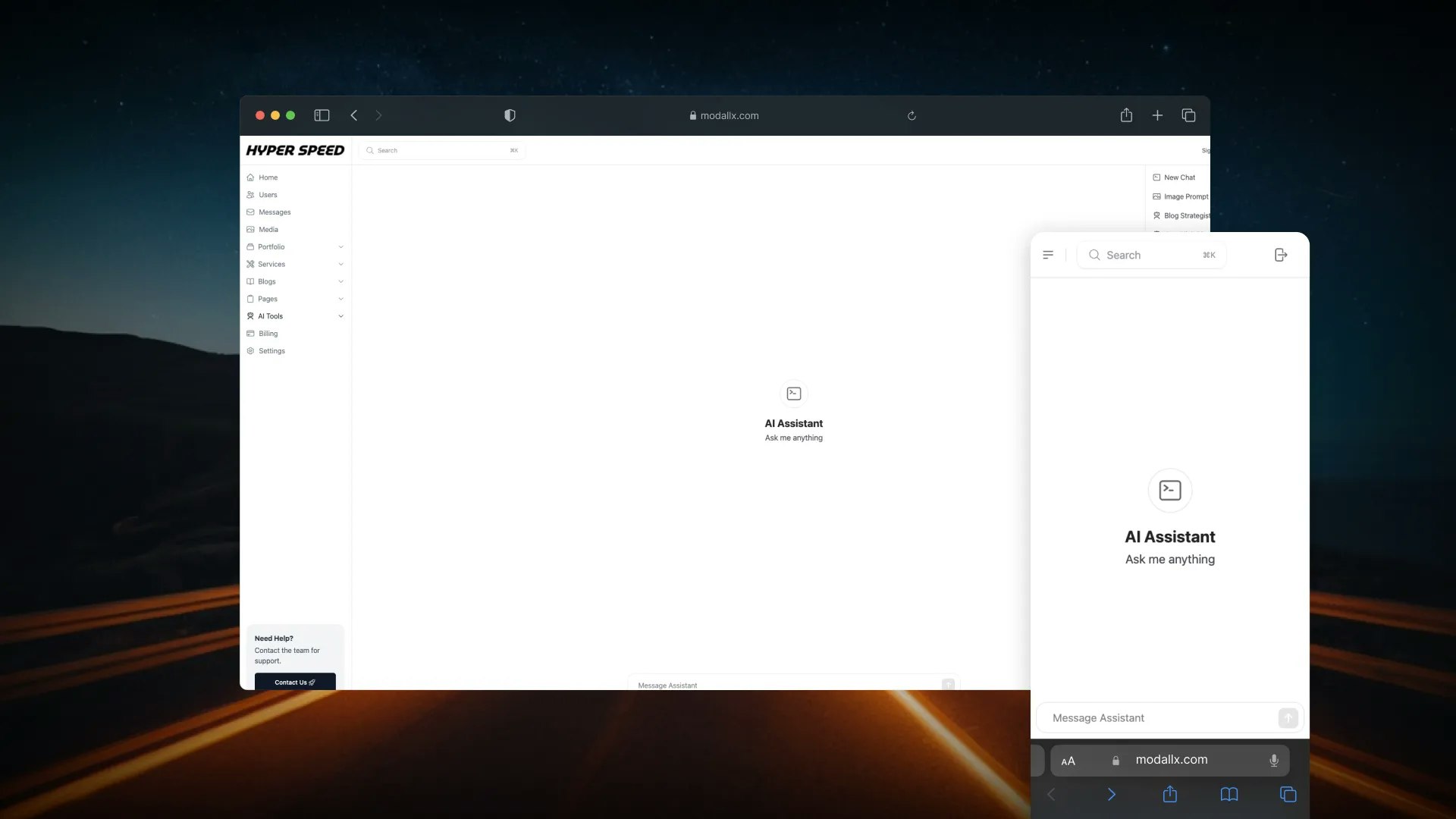The image size is (1456, 819).
Task: Open the mobile hamburger menu icon
Action: (1048, 255)
